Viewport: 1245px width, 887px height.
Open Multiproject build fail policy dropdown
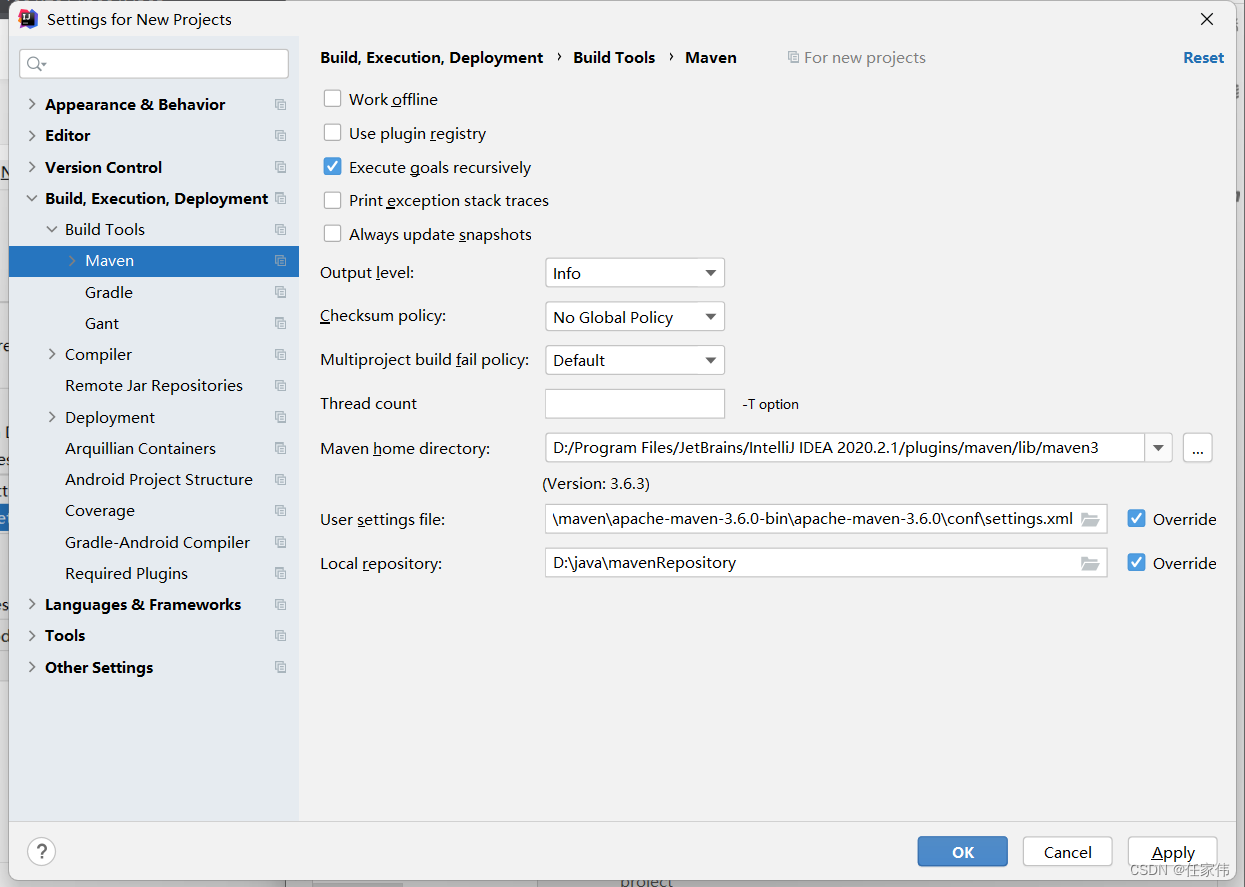635,360
